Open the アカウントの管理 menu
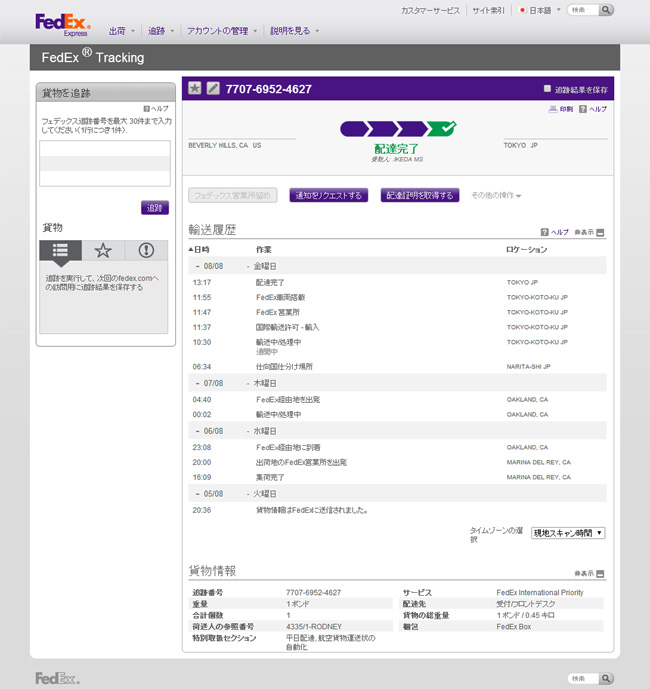 (221, 31)
